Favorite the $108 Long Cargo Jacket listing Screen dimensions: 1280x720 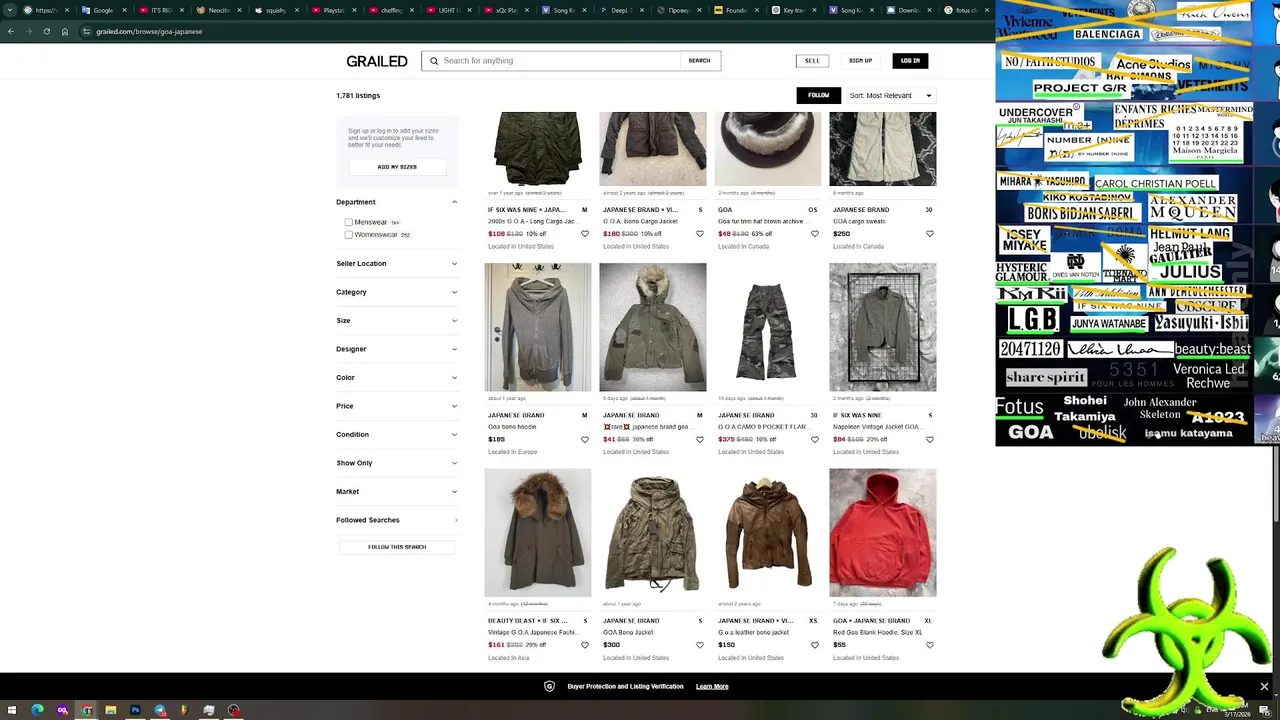click(x=585, y=234)
